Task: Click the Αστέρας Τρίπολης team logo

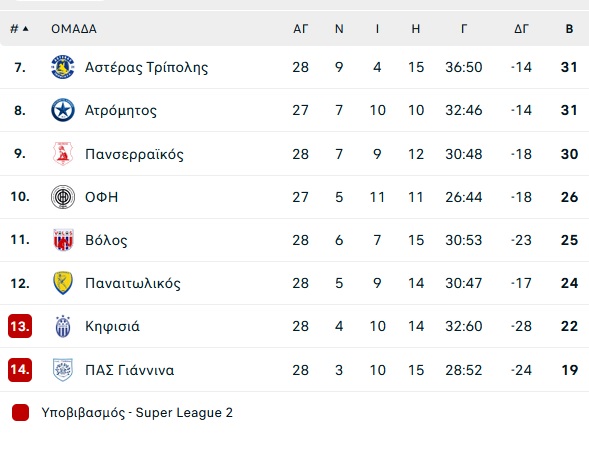Action: click(x=63, y=67)
